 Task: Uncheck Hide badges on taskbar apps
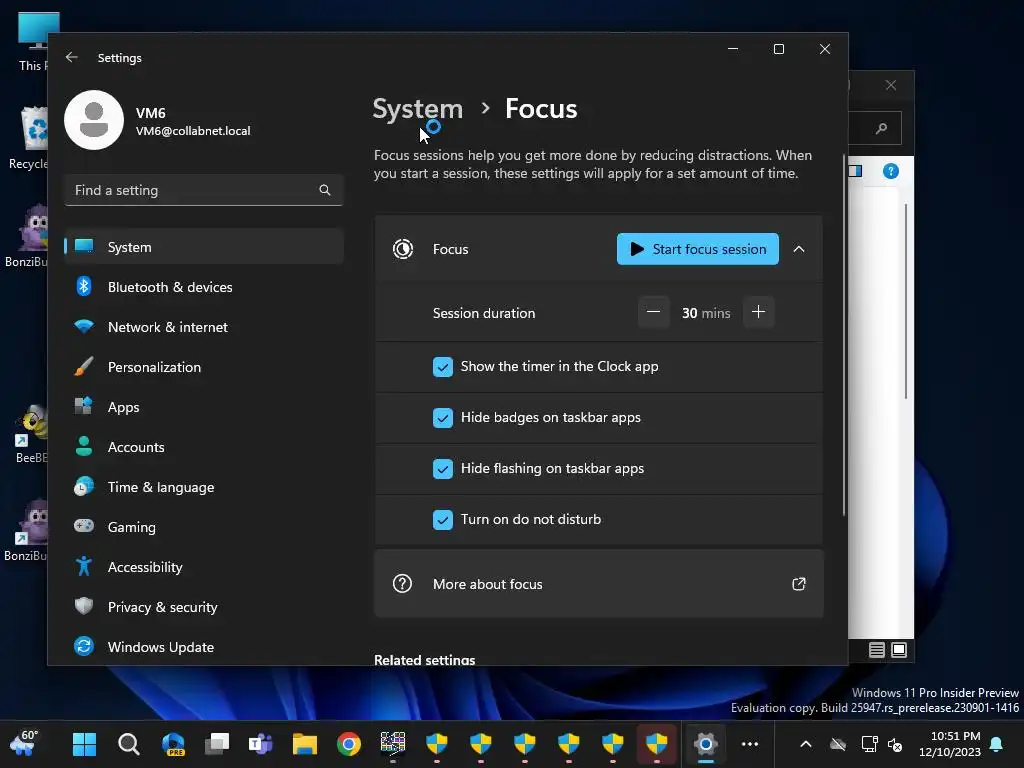(x=443, y=417)
